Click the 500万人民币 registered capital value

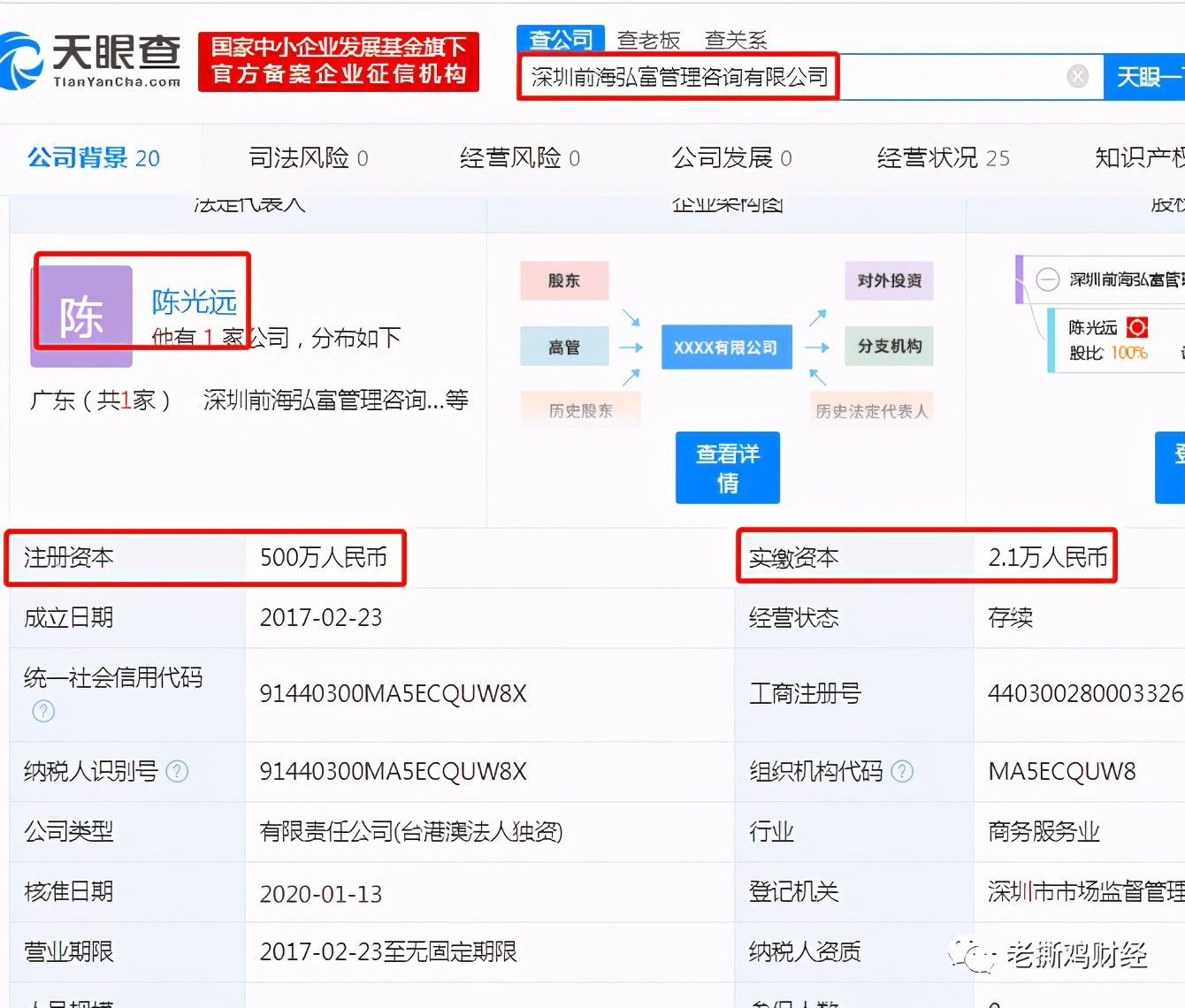click(x=324, y=557)
